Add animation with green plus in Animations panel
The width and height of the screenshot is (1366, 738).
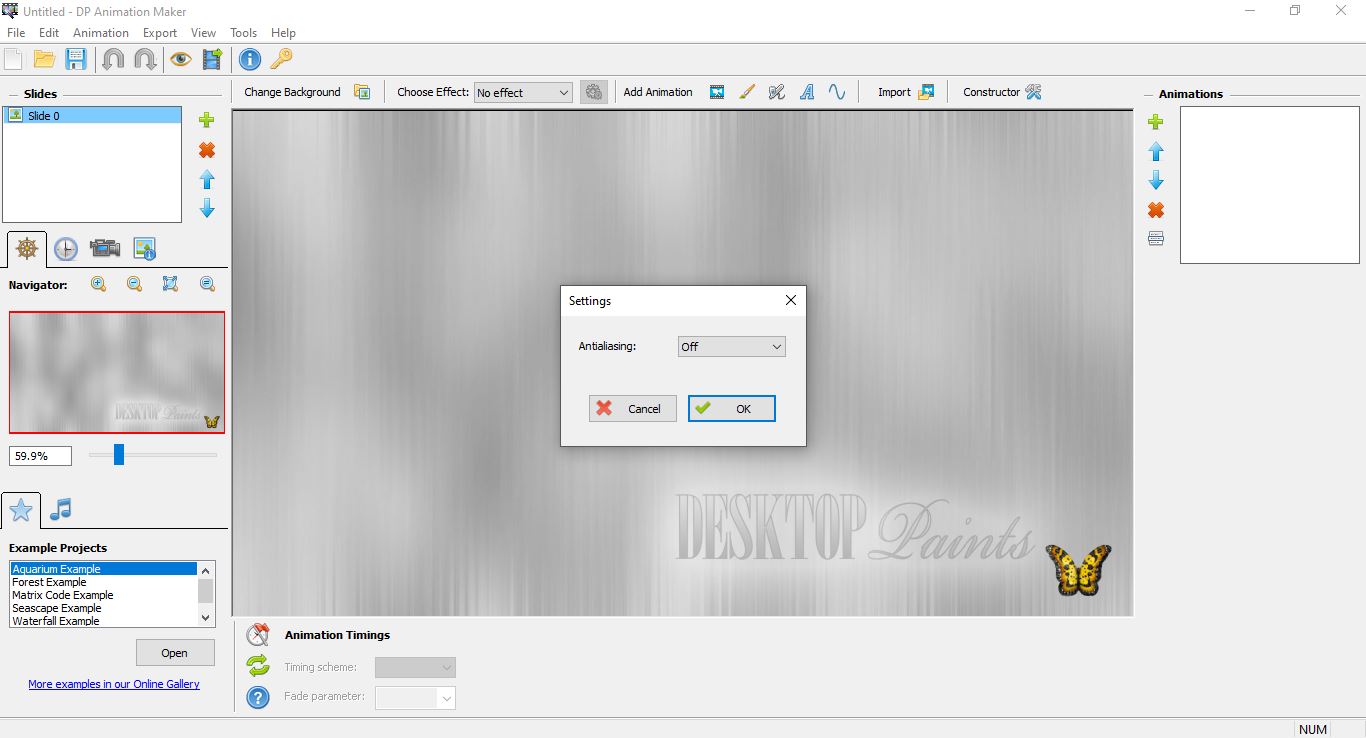1156,122
